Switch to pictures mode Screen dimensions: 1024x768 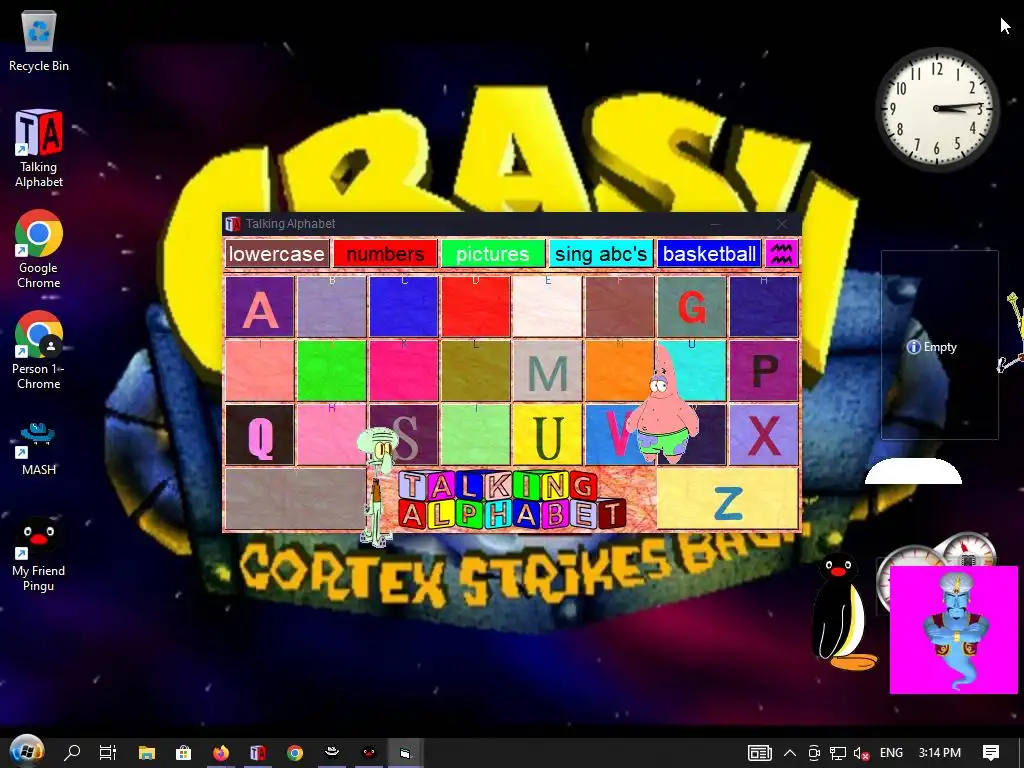493,253
